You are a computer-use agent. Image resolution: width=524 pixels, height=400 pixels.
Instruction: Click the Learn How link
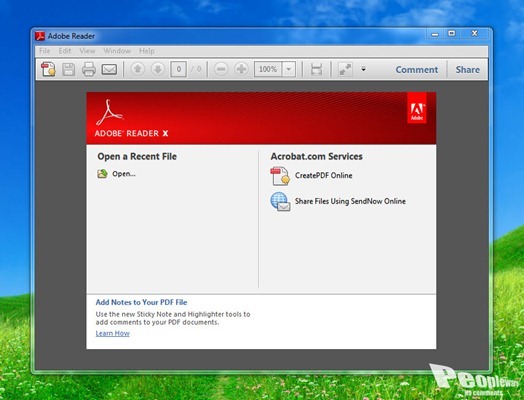pos(113,333)
